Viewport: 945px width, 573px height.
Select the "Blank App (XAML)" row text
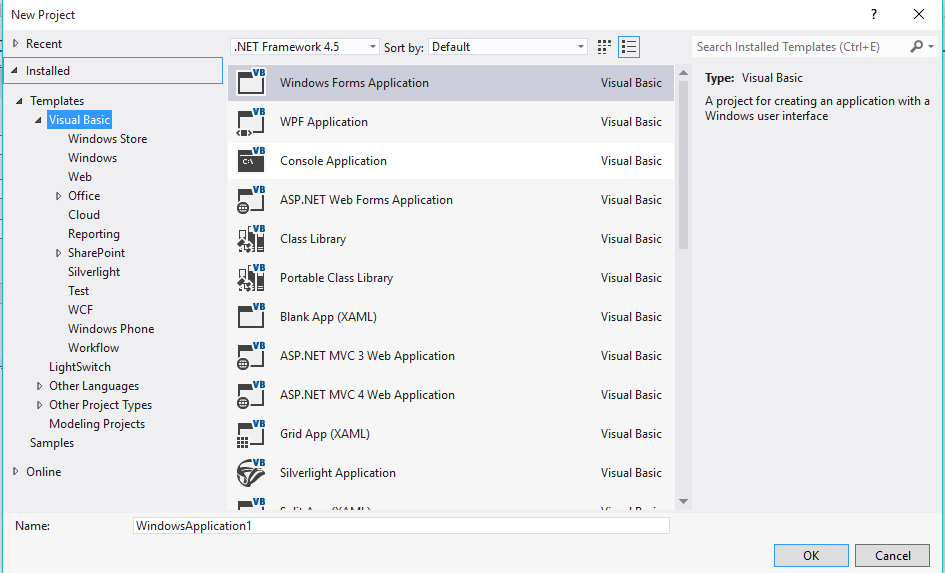328,317
